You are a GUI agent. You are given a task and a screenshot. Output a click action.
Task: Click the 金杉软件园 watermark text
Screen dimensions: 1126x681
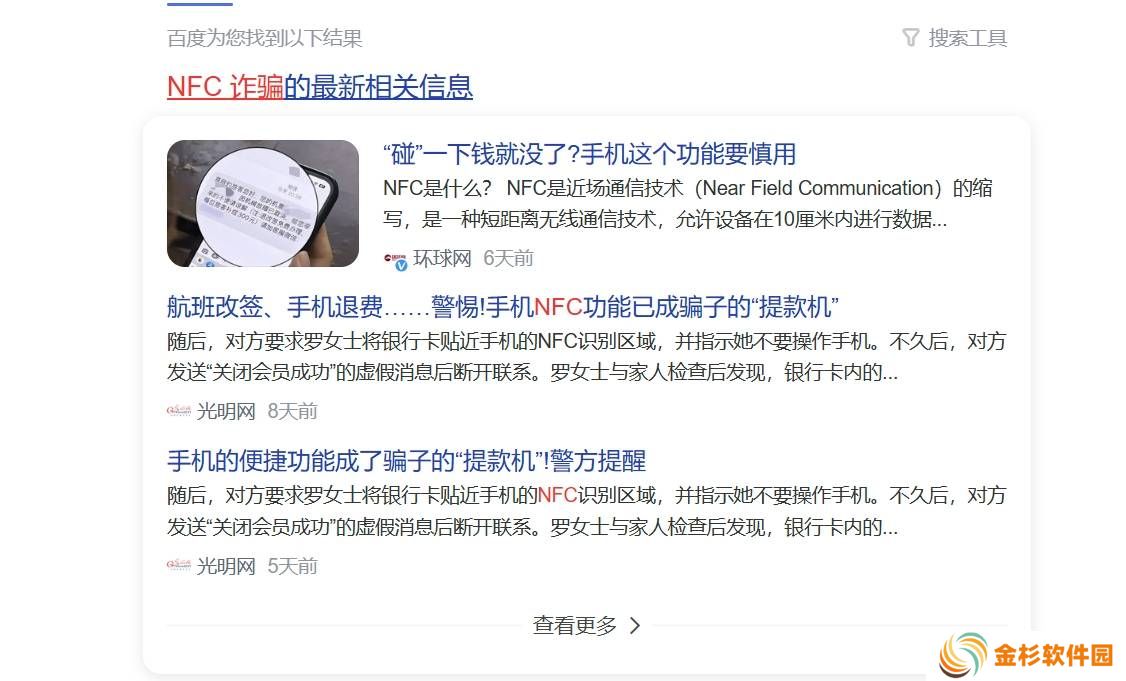point(1053,655)
